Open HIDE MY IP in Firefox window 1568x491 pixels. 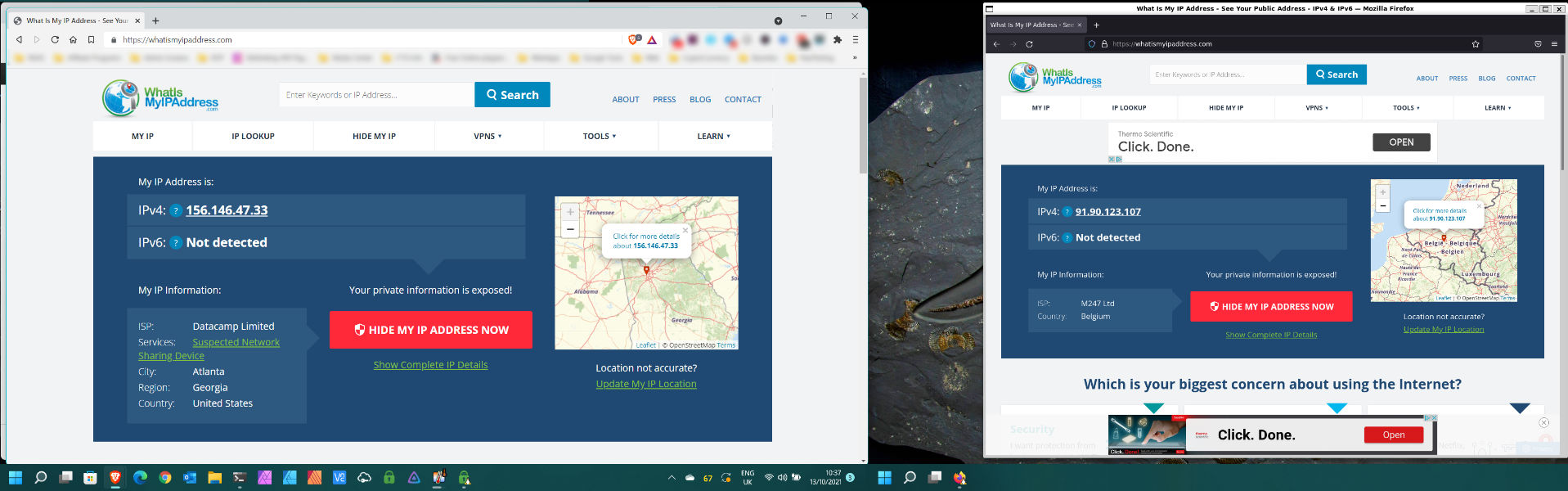1225,108
